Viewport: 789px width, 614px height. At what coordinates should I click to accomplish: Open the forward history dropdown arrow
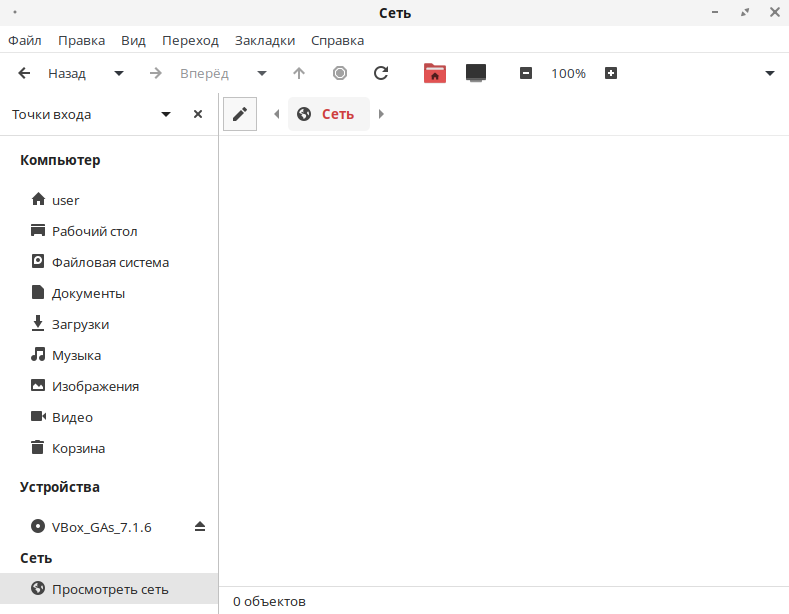[262, 73]
